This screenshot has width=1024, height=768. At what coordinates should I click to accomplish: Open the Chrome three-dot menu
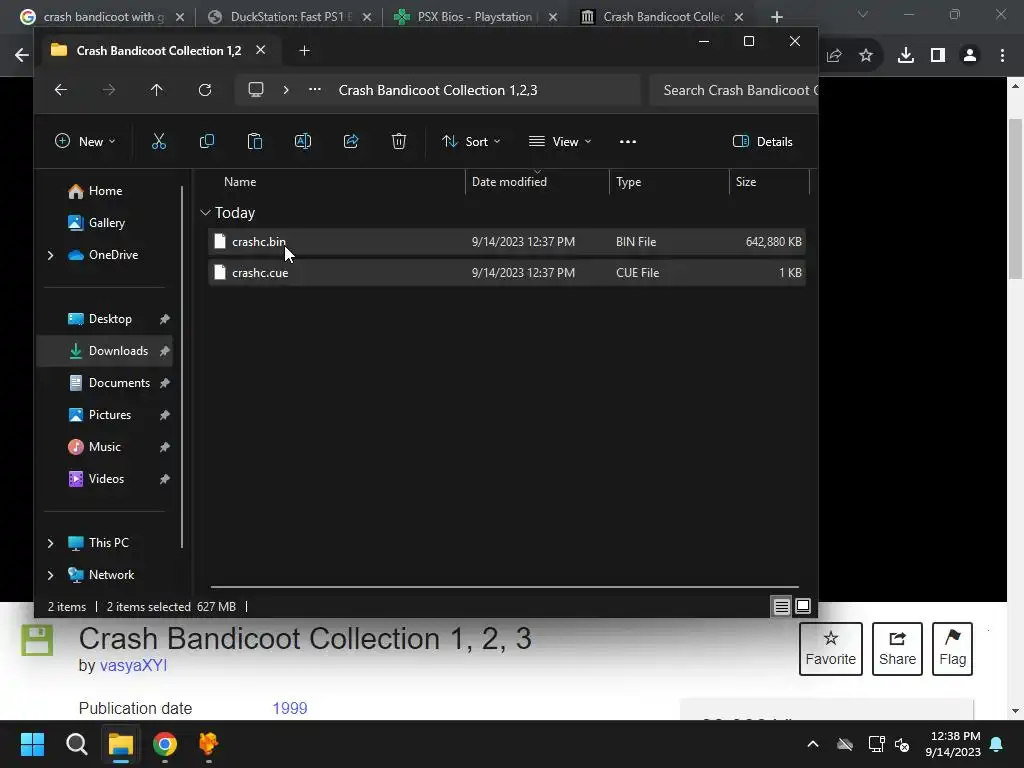[1002, 56]
